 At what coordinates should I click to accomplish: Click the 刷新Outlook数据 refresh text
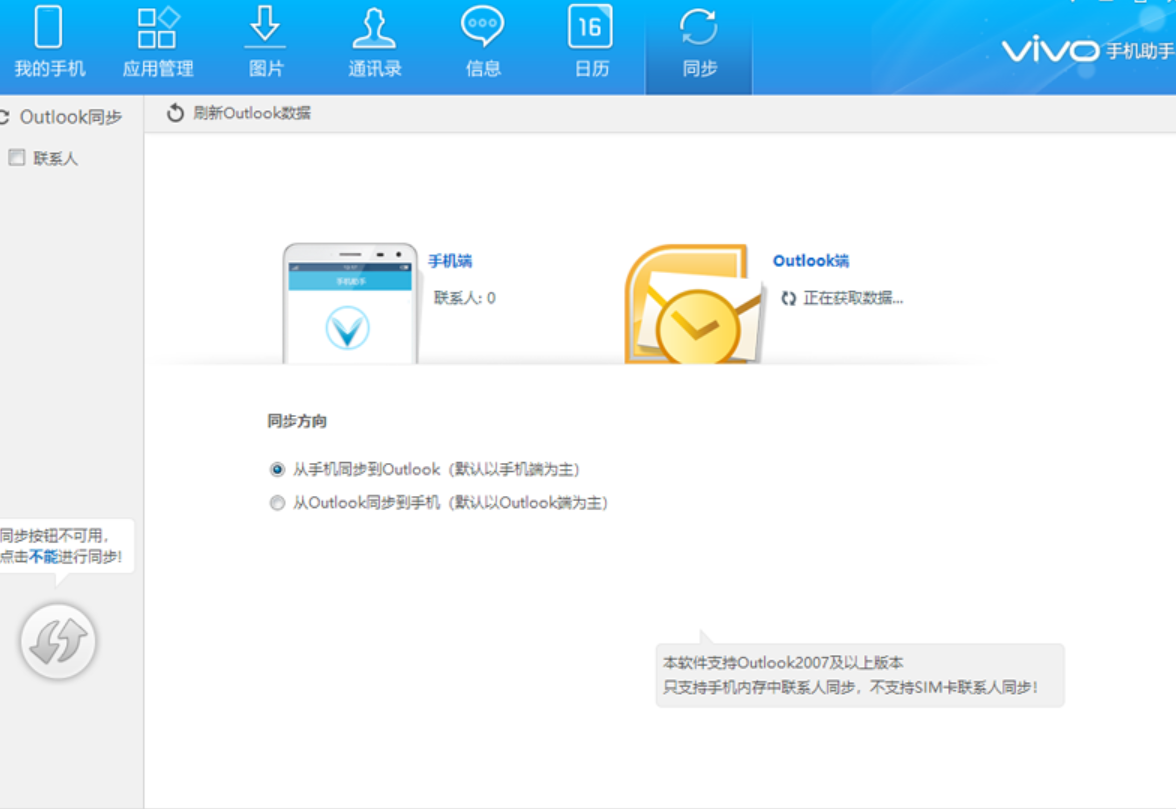pos(252,113)
